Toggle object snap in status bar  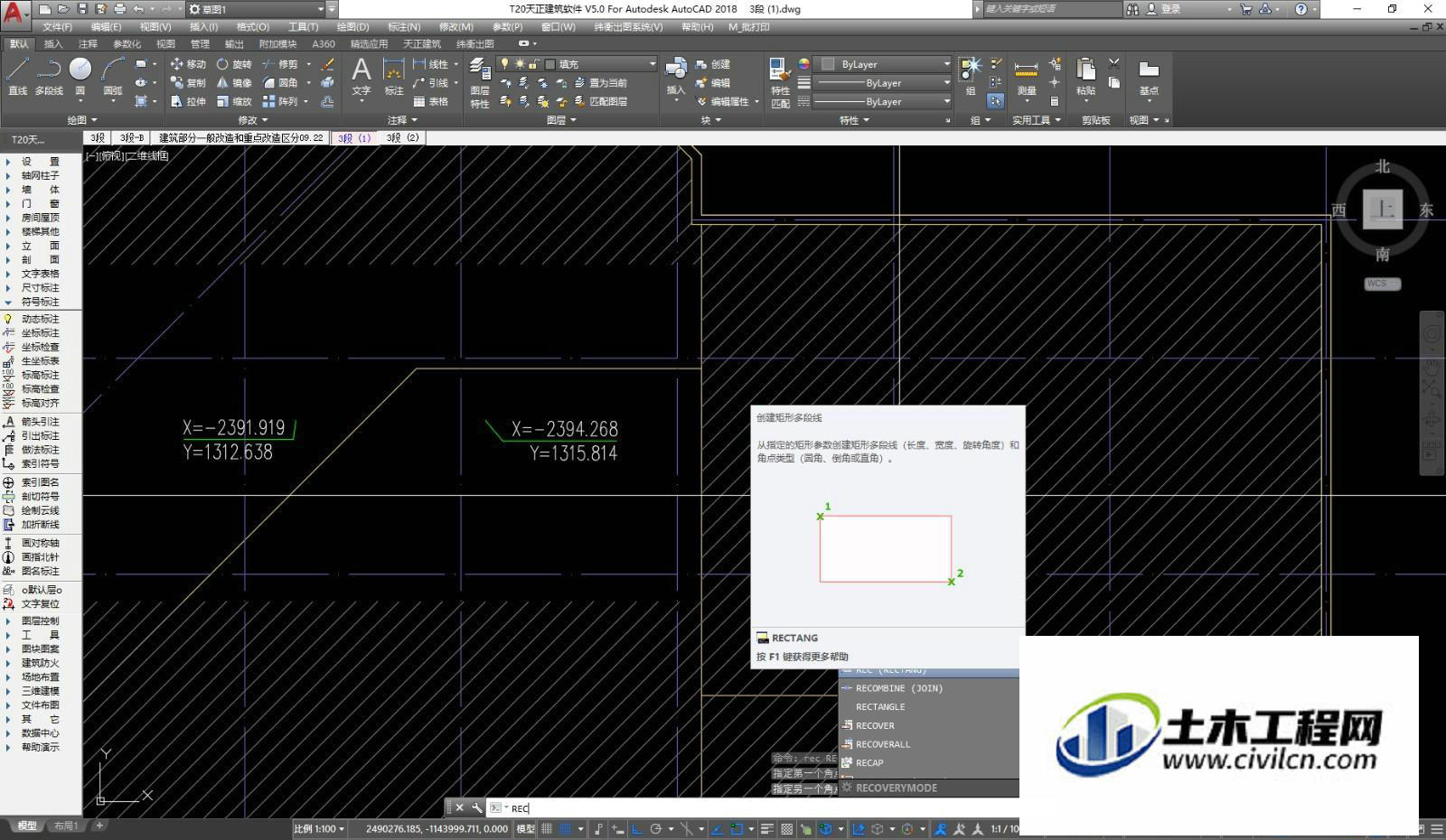click(737, 828)
